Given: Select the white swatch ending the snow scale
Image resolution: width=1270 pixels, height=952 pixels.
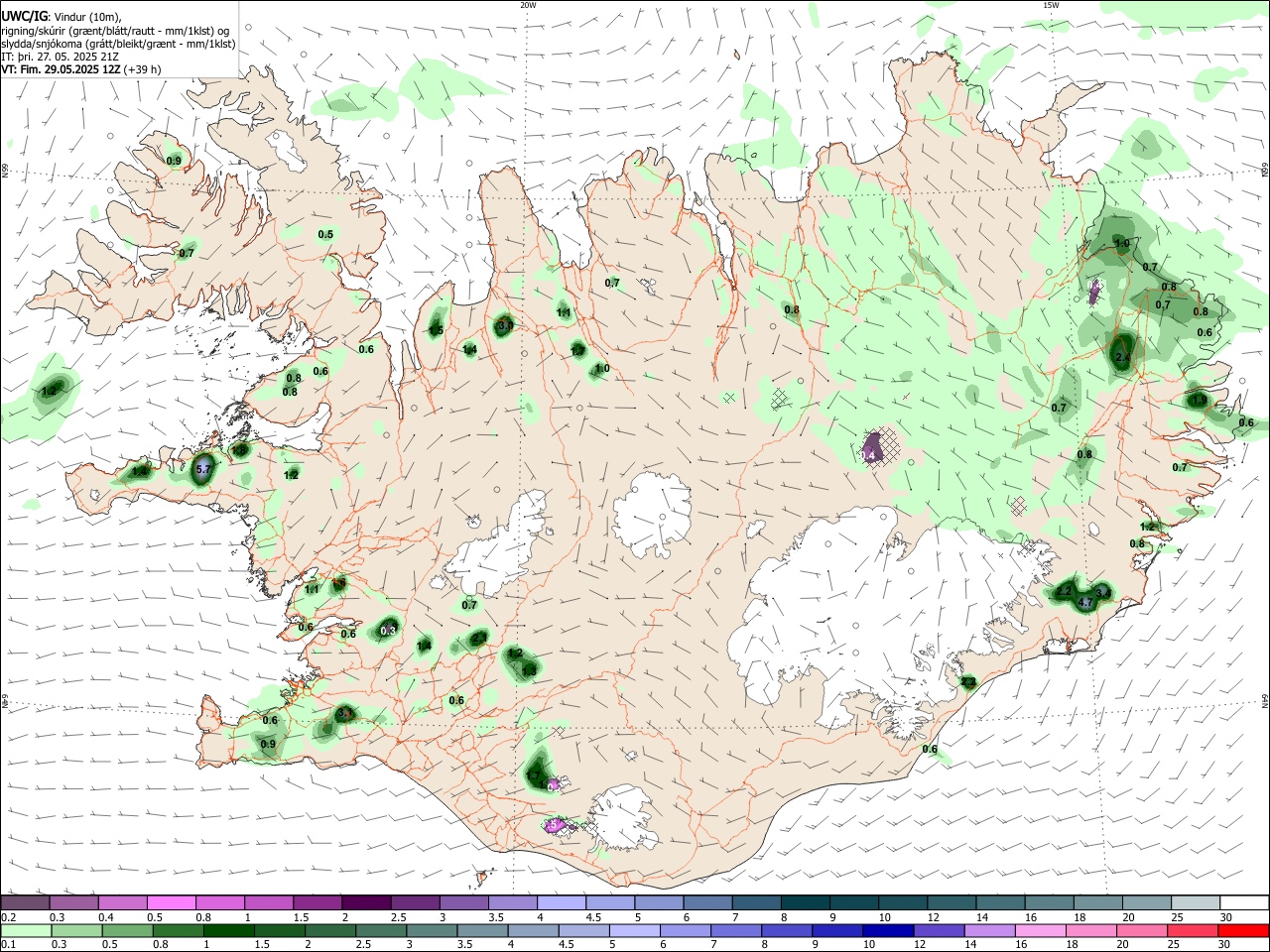Looking at the screenshot, I should click(x=1243, y=902).
